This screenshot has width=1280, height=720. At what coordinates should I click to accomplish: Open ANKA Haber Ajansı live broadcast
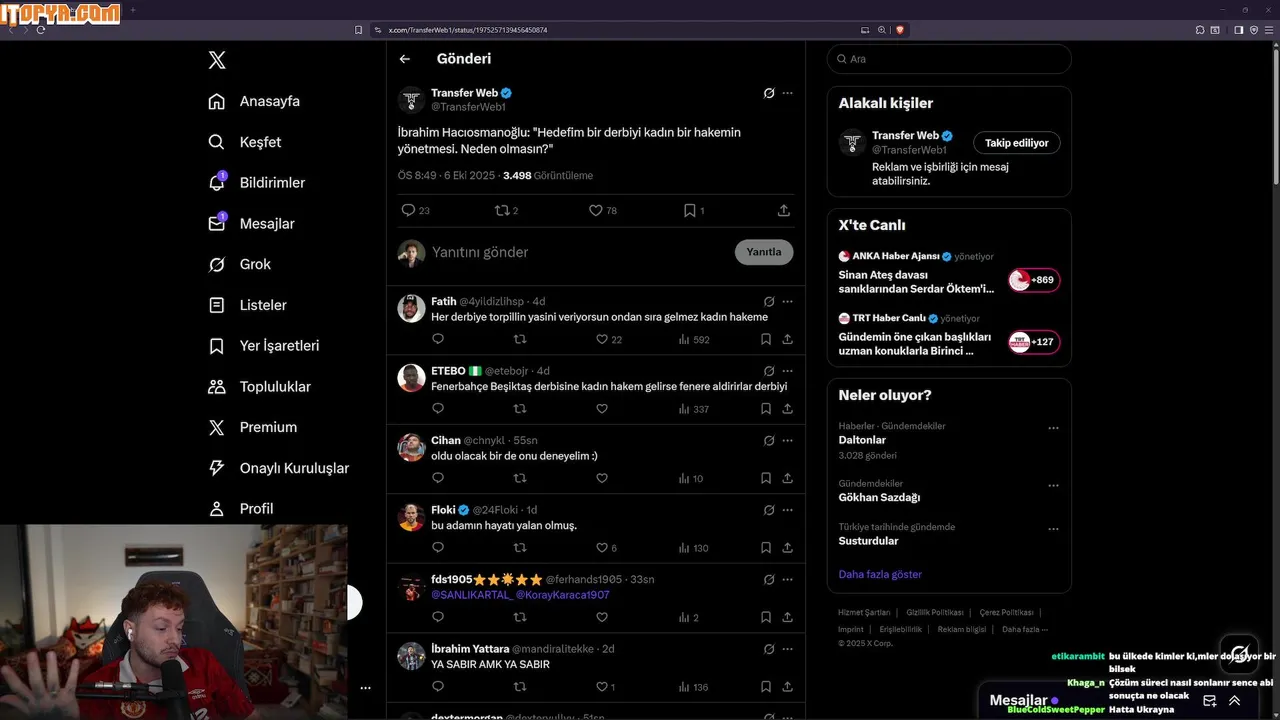pos(949,274)
